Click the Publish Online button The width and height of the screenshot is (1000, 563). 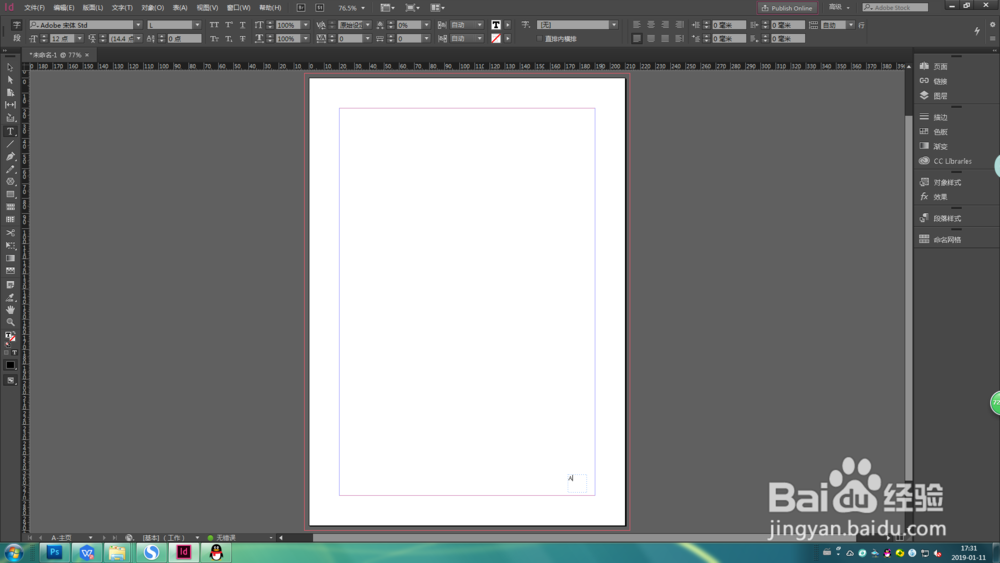click(787, 8)
